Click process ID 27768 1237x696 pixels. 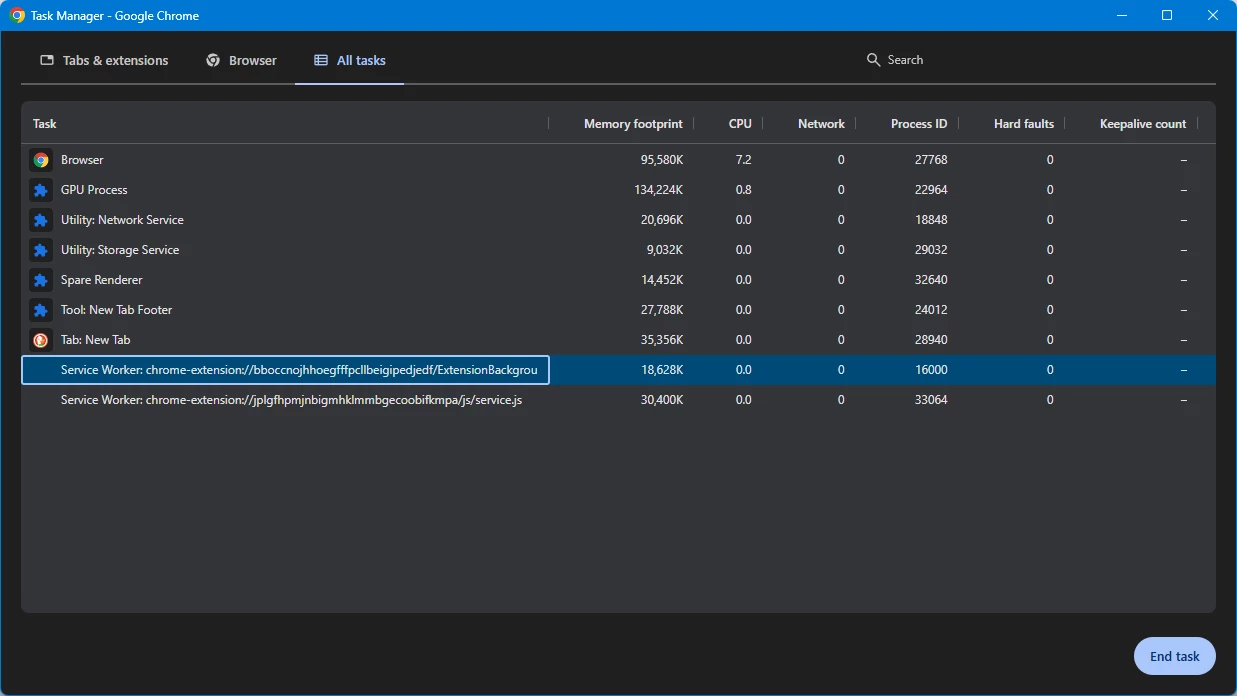[931, 160]
